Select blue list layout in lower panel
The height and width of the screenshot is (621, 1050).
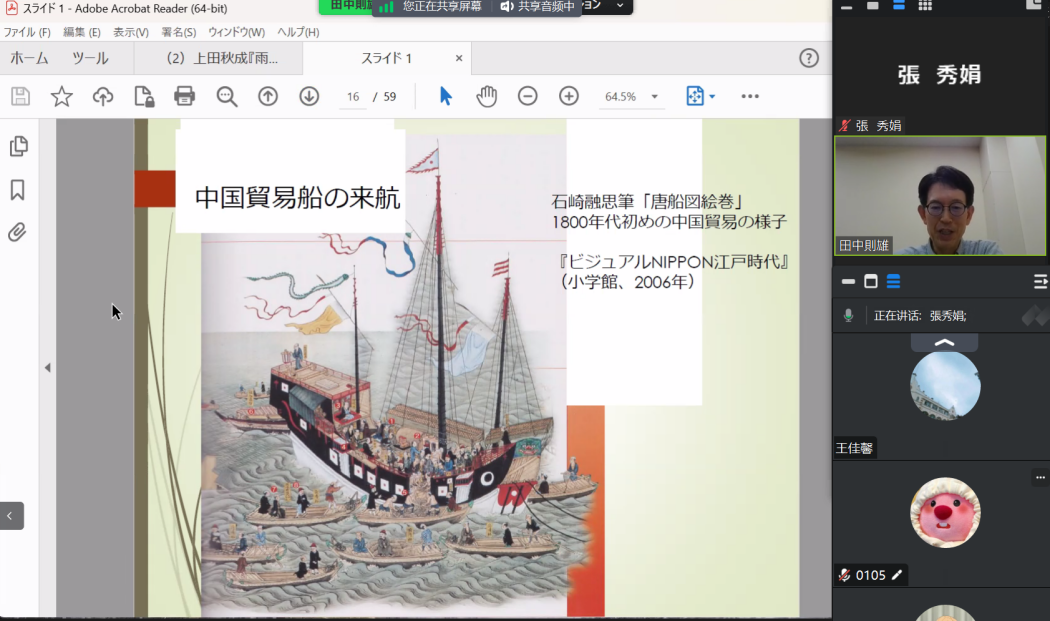coord(893,281)
